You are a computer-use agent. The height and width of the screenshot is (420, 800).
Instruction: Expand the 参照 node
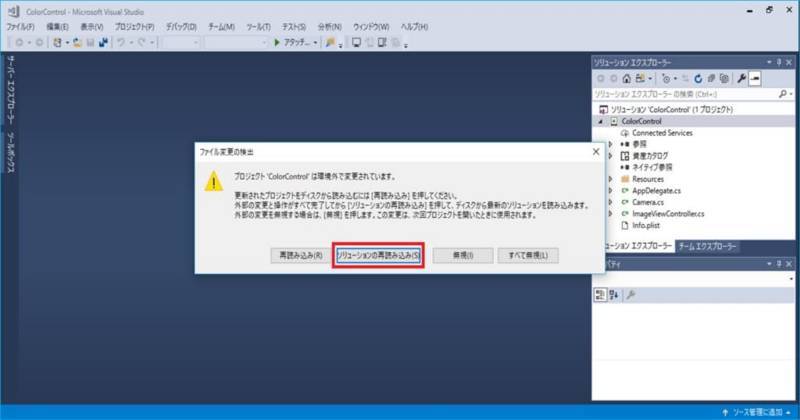tap(610, 144)
